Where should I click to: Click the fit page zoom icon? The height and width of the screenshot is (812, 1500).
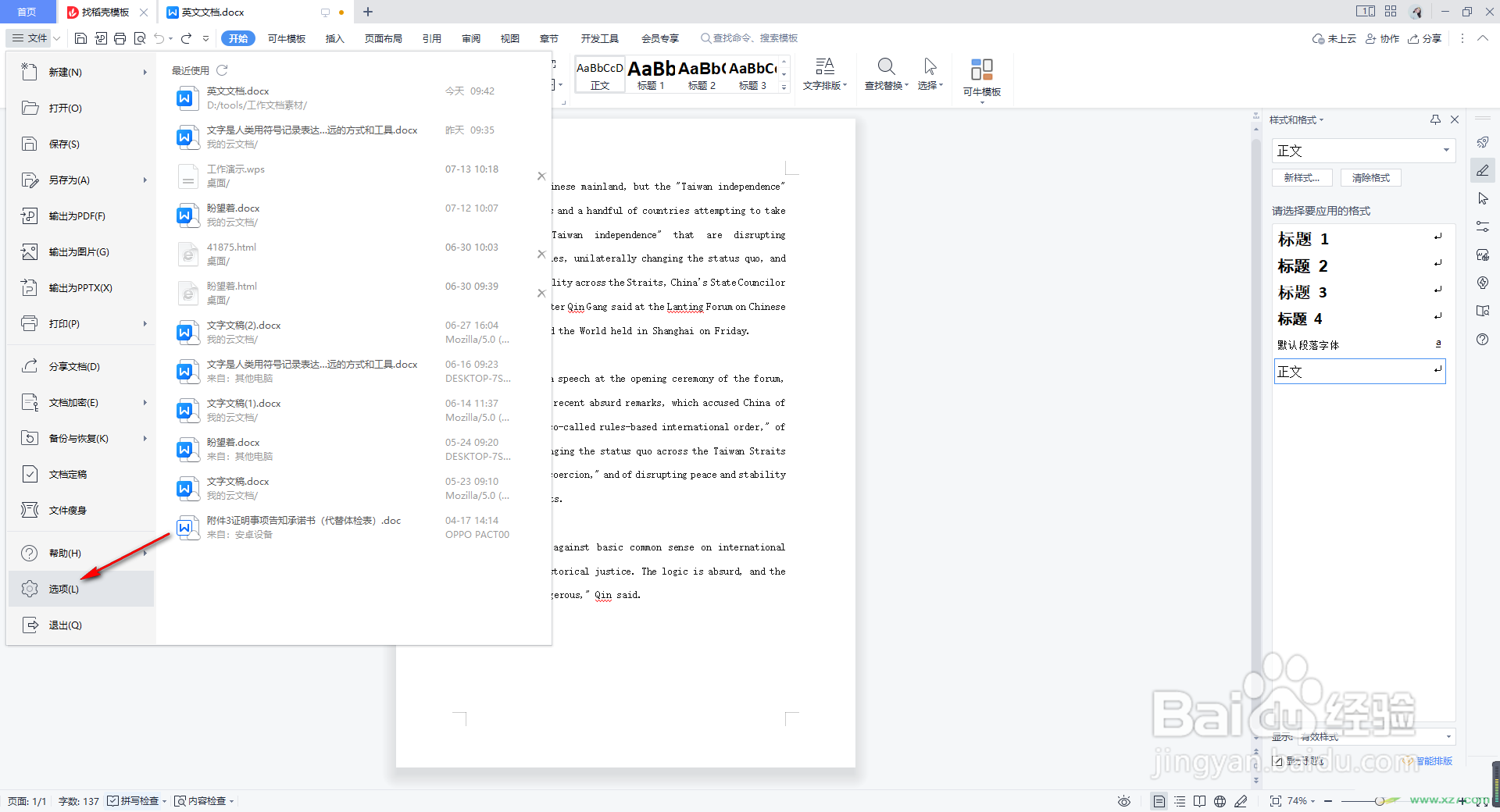tap(1276, 801)
